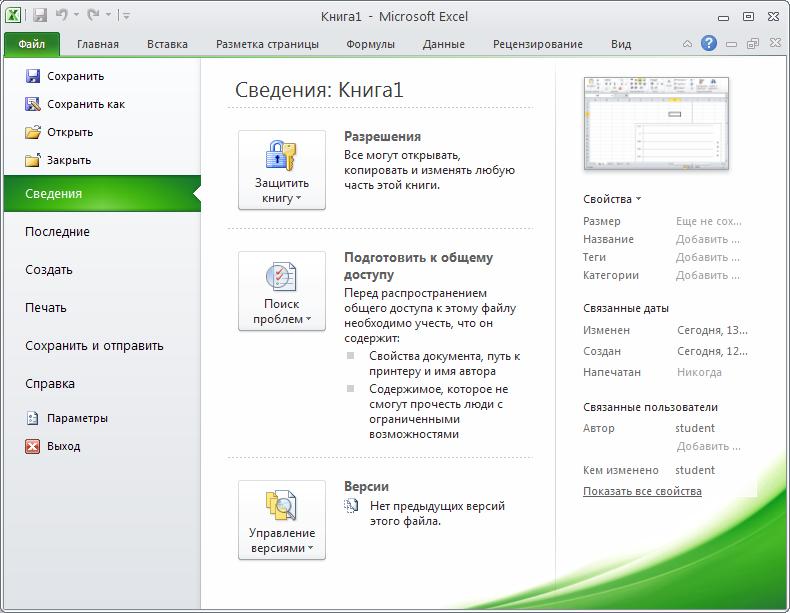Image resolution: width=790 pixels, height=613 pixels.
Task: Open the Разметка страницы tab
Action: (267, 44)
